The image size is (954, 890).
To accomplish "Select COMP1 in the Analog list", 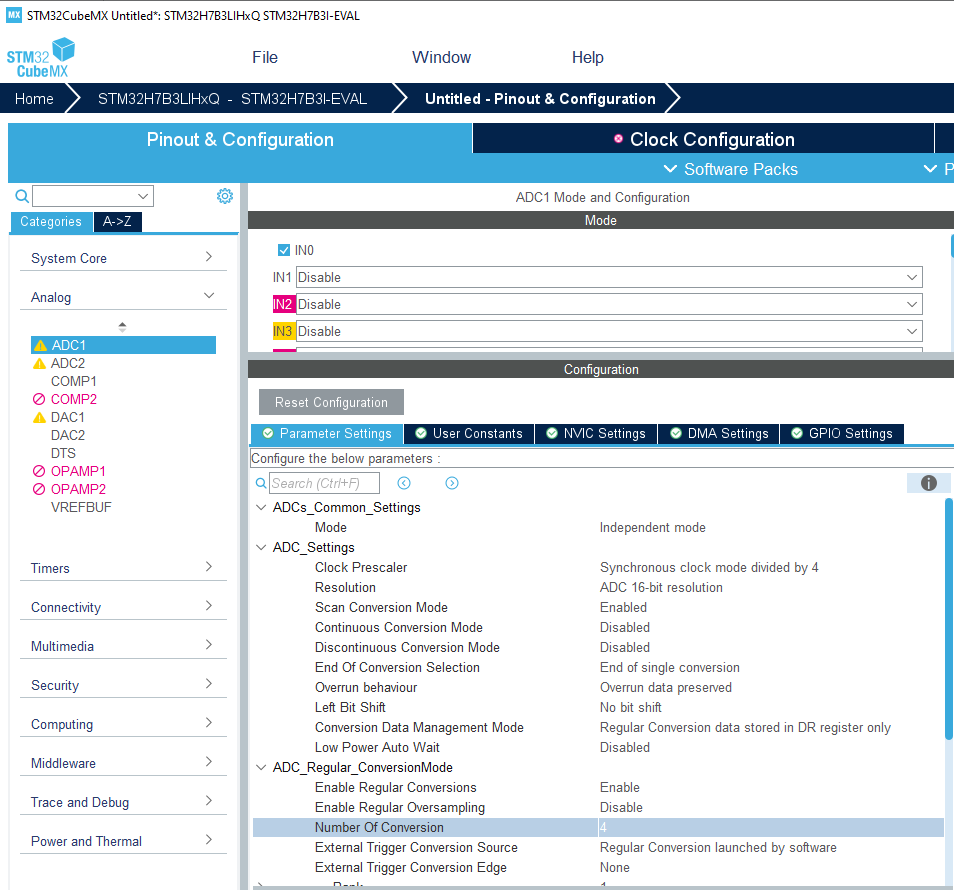I will [74, 381].
